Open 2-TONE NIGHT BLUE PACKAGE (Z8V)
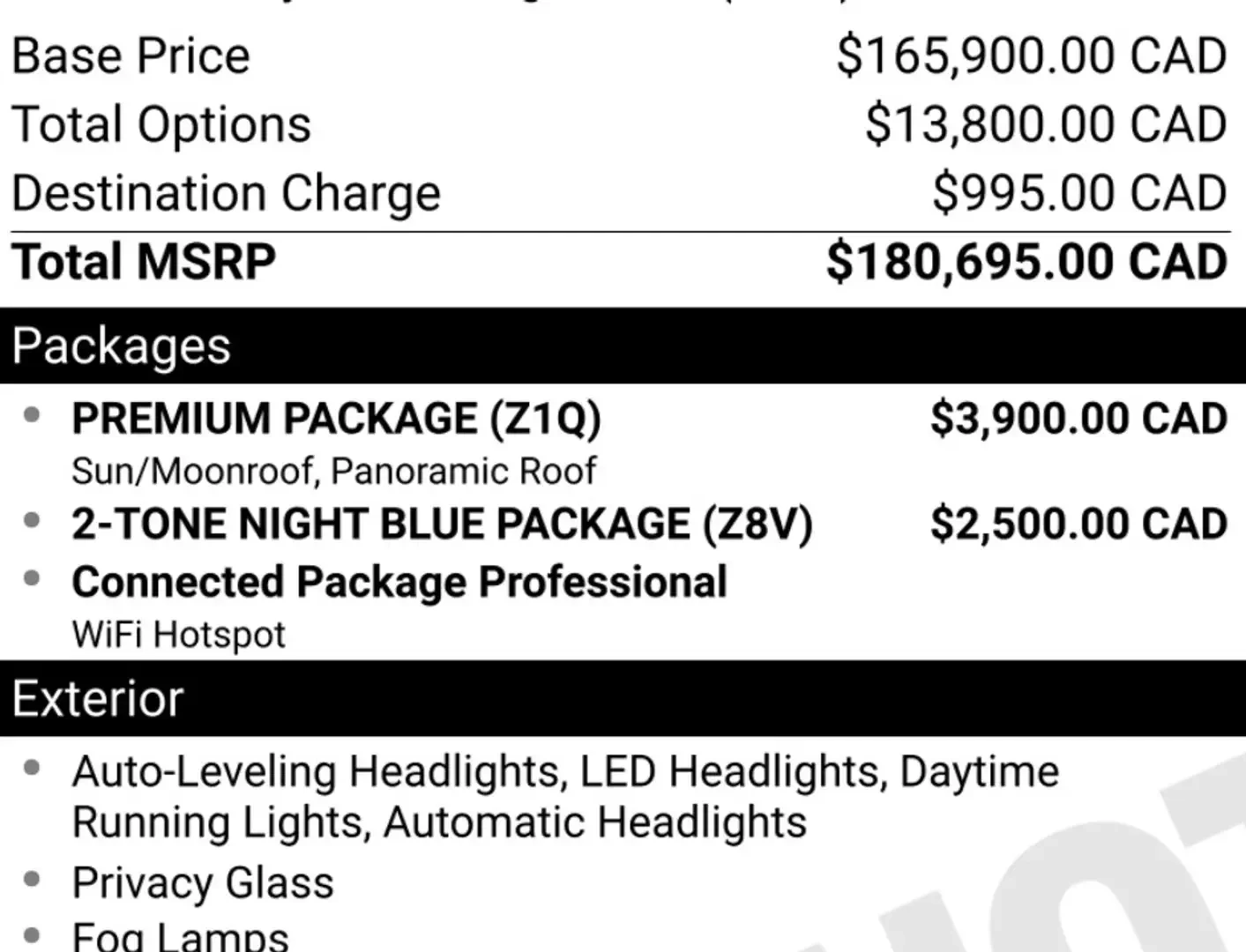Image resolution: width=1246 pixels, height=952 pixels. point(443,524)
